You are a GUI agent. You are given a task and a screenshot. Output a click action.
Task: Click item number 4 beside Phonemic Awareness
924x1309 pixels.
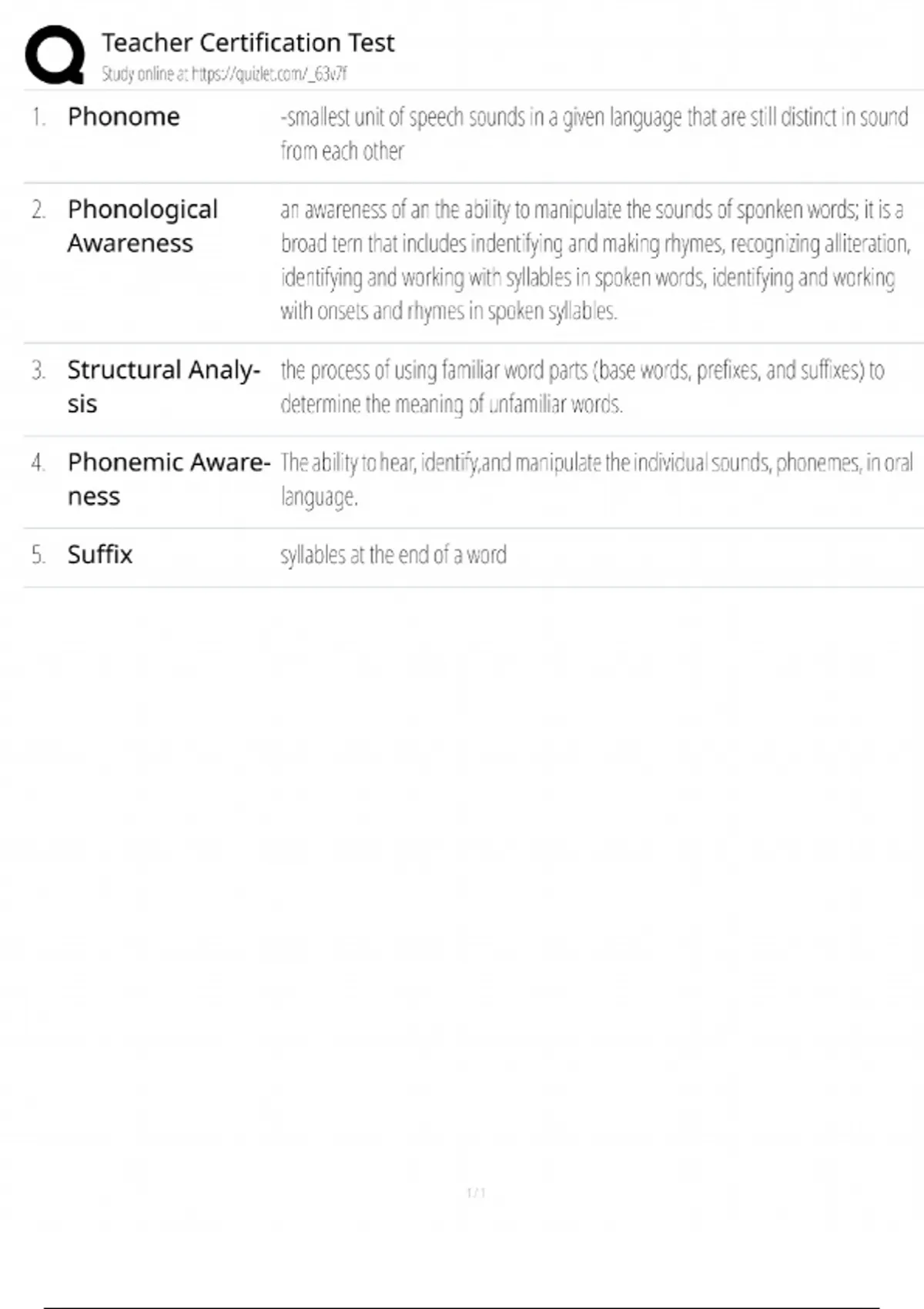click(x=38, y=463)
